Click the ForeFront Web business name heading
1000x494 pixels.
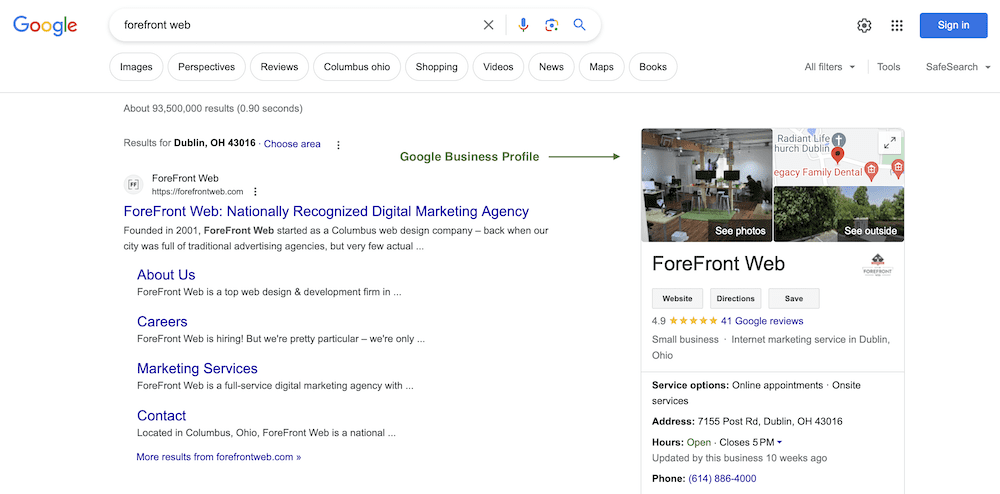point(718,263)
